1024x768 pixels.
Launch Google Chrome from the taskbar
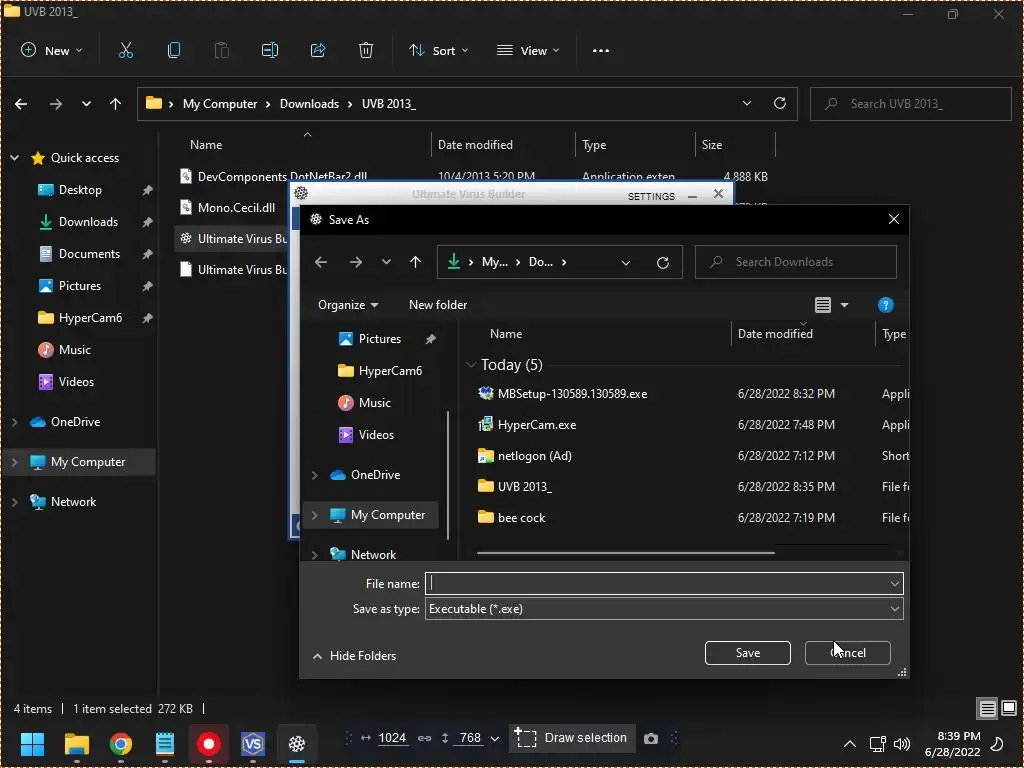[x=121, y=743]
